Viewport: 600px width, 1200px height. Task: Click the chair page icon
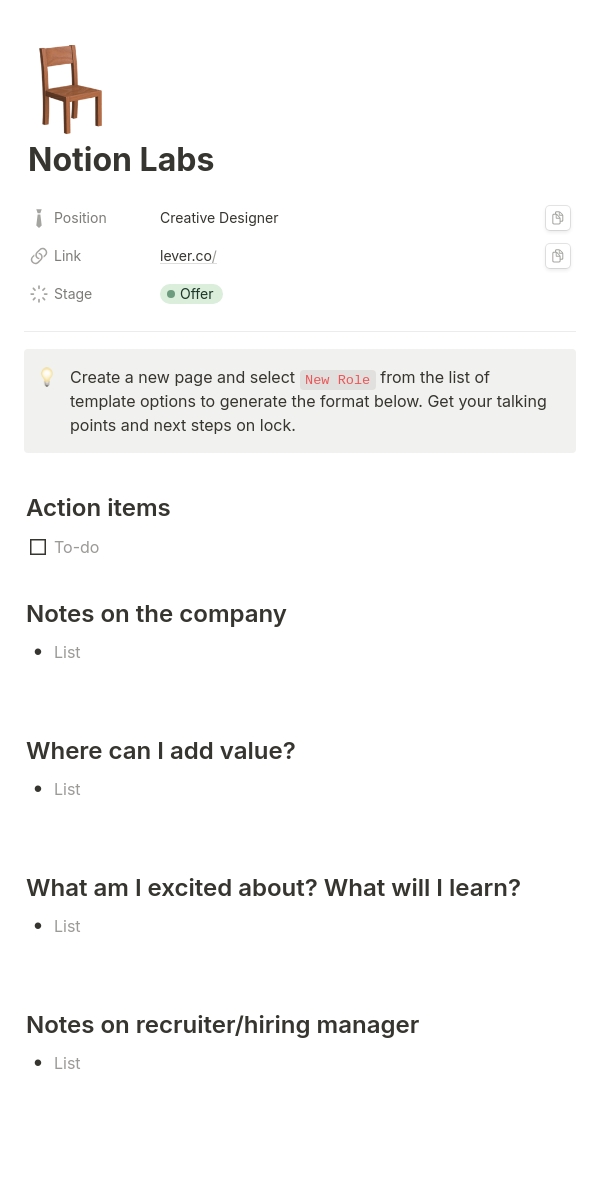coord(71,89)
